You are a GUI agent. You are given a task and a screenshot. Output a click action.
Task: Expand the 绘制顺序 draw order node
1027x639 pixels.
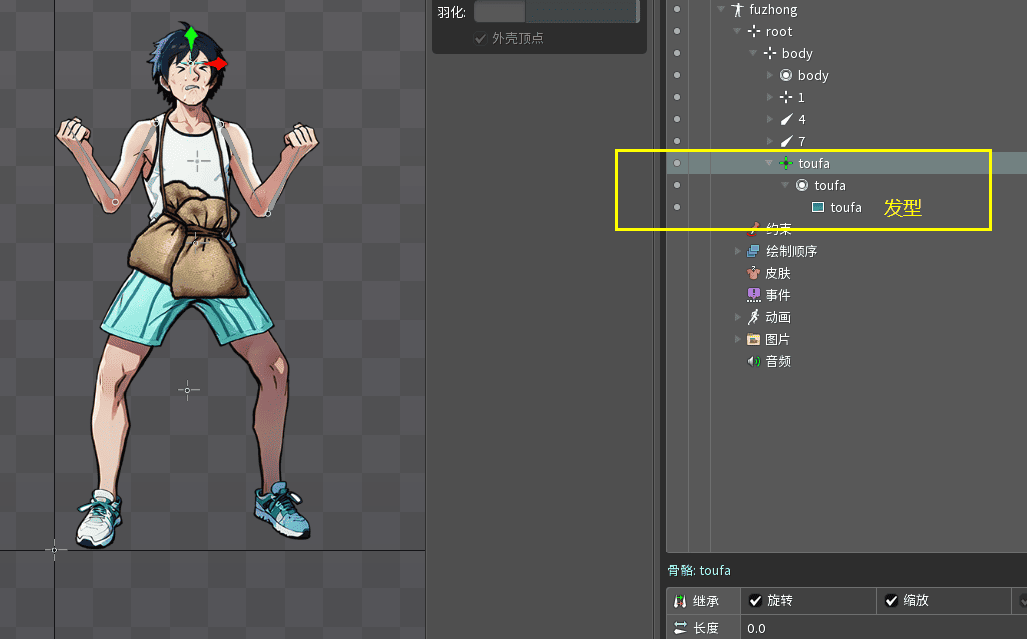point(738,251)
